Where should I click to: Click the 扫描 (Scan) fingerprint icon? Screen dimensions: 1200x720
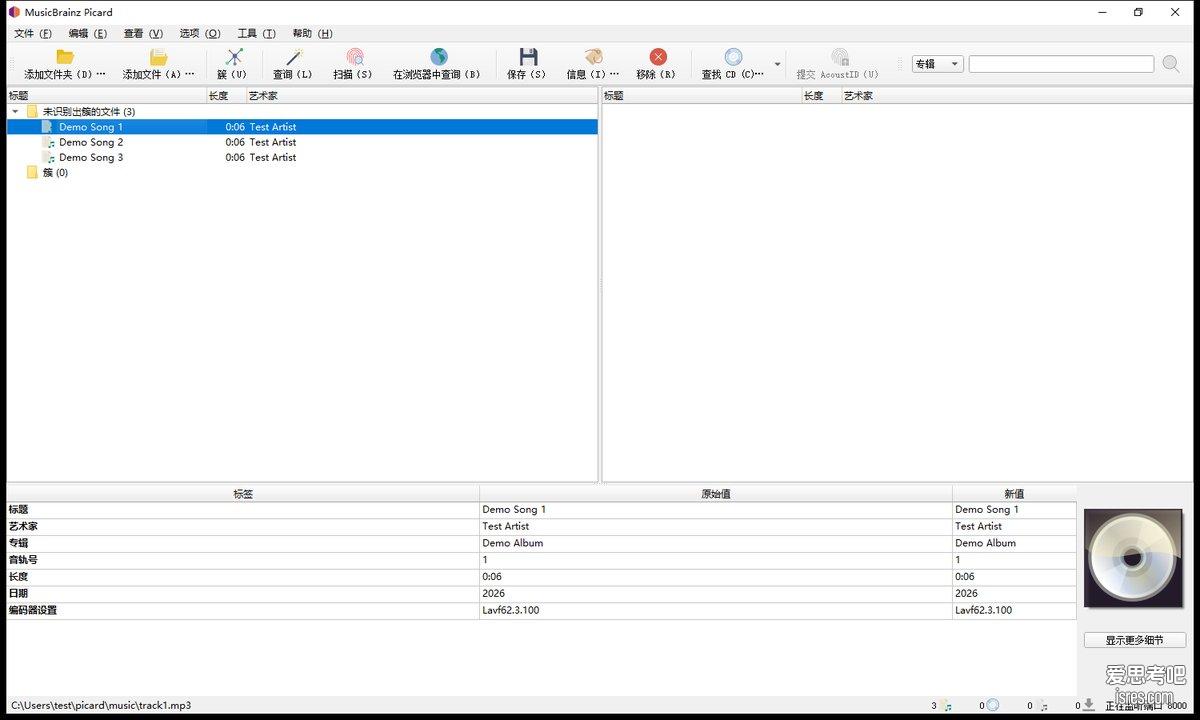[354, 57]
